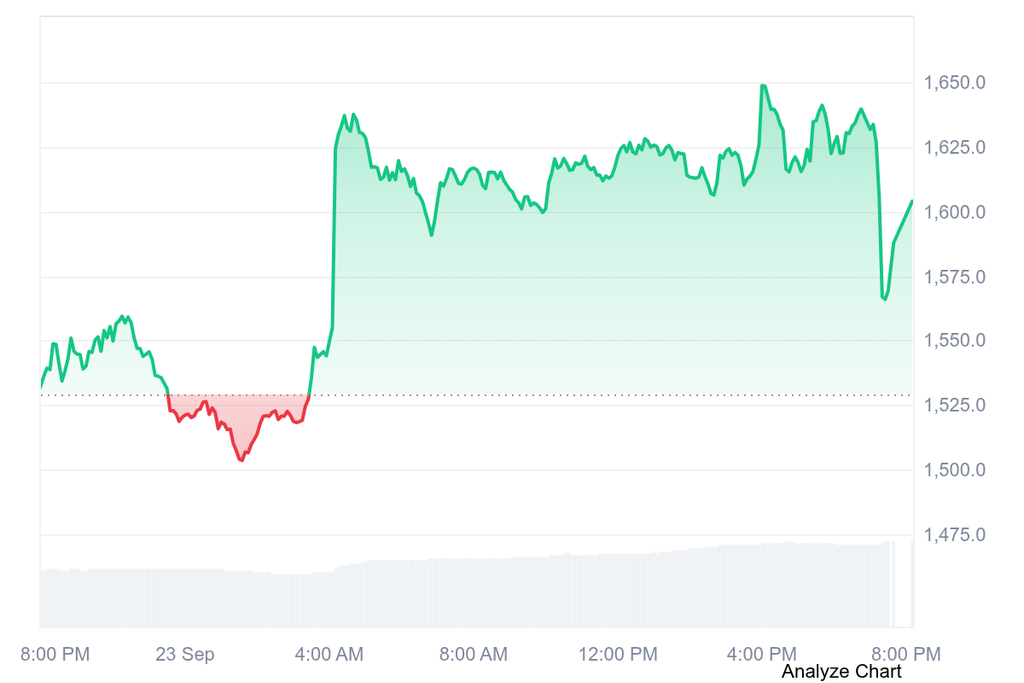
Task: Click the final 8:00 PM time label
Action: coord(906,654)
